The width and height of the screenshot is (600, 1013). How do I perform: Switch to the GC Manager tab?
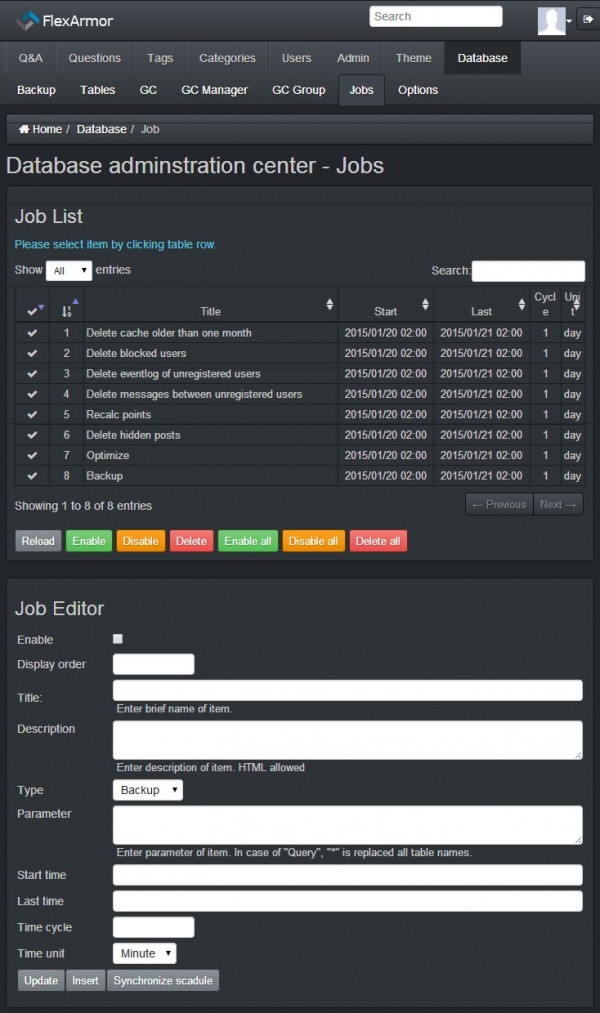pyautogui.click(x=214, y=90)
